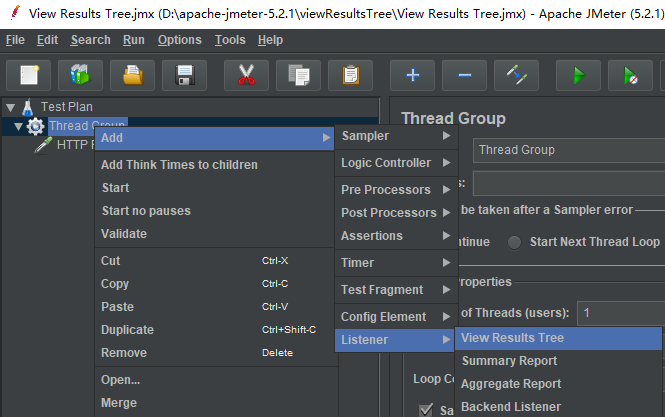Click the Test Plan flask icon
Image resolution: width=665 pixels, height=417 pixels.
[x=28, y=107]
